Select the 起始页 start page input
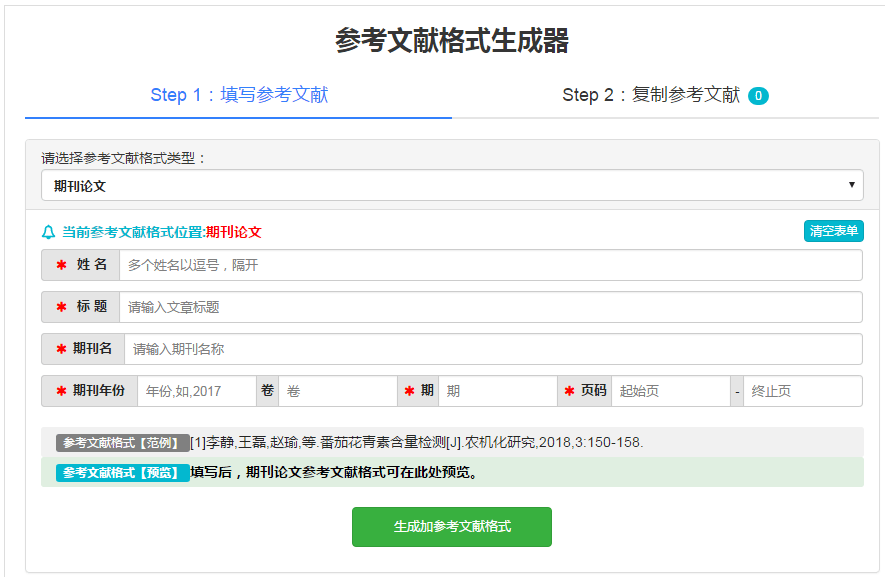Image resolution: width=885 pixels, height=577 pixels. (670, 391)
